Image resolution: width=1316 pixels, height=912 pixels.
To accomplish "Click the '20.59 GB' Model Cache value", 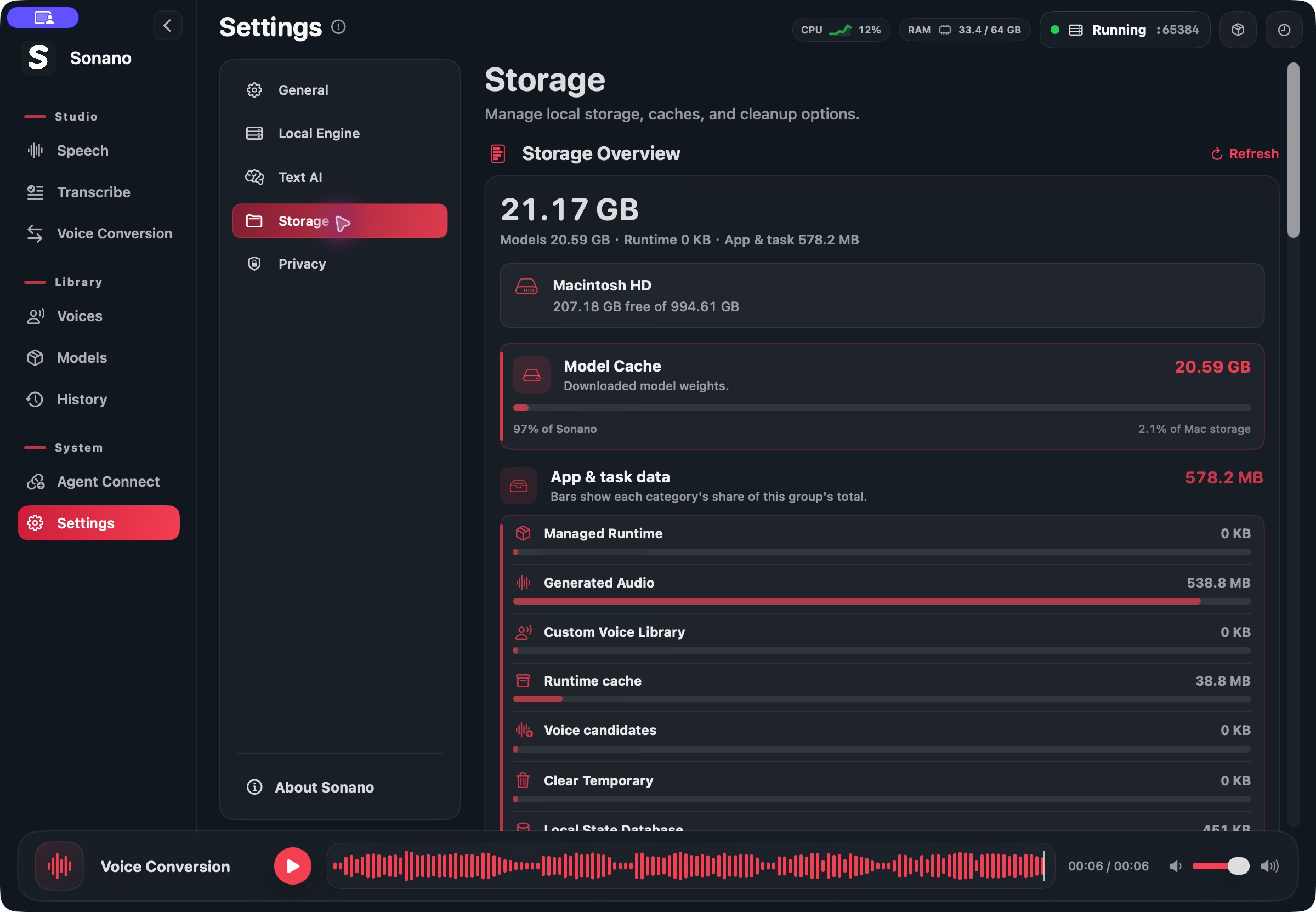I will pos(1212,366).
